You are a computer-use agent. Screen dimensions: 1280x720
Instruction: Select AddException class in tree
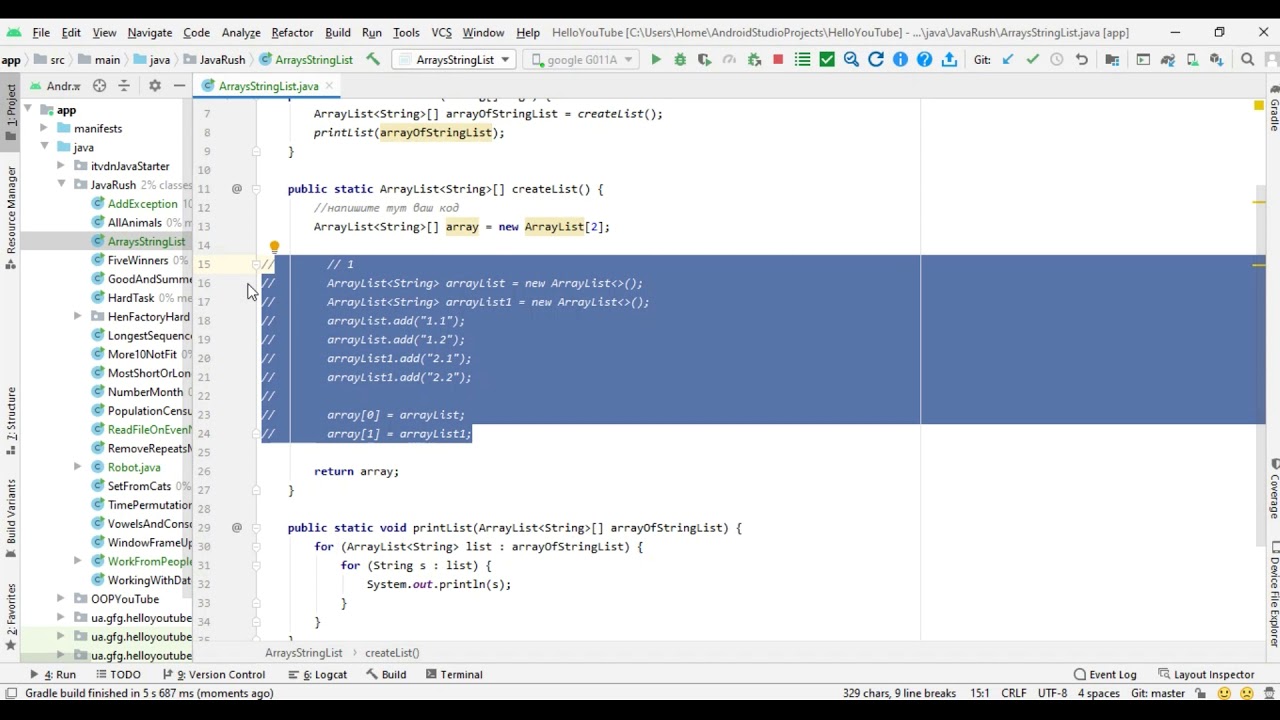pos(142,204)
